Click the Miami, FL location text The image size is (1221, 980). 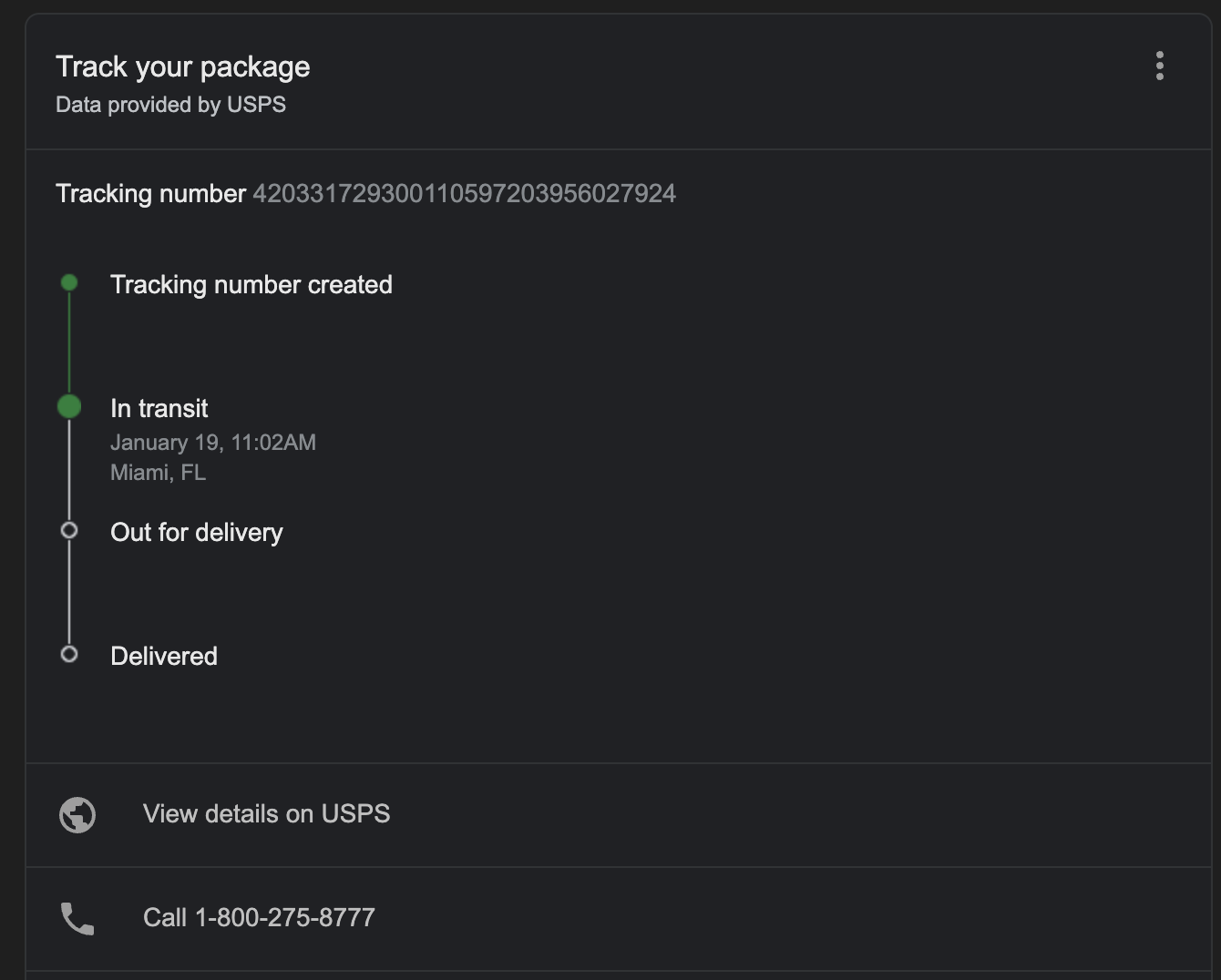158,473
